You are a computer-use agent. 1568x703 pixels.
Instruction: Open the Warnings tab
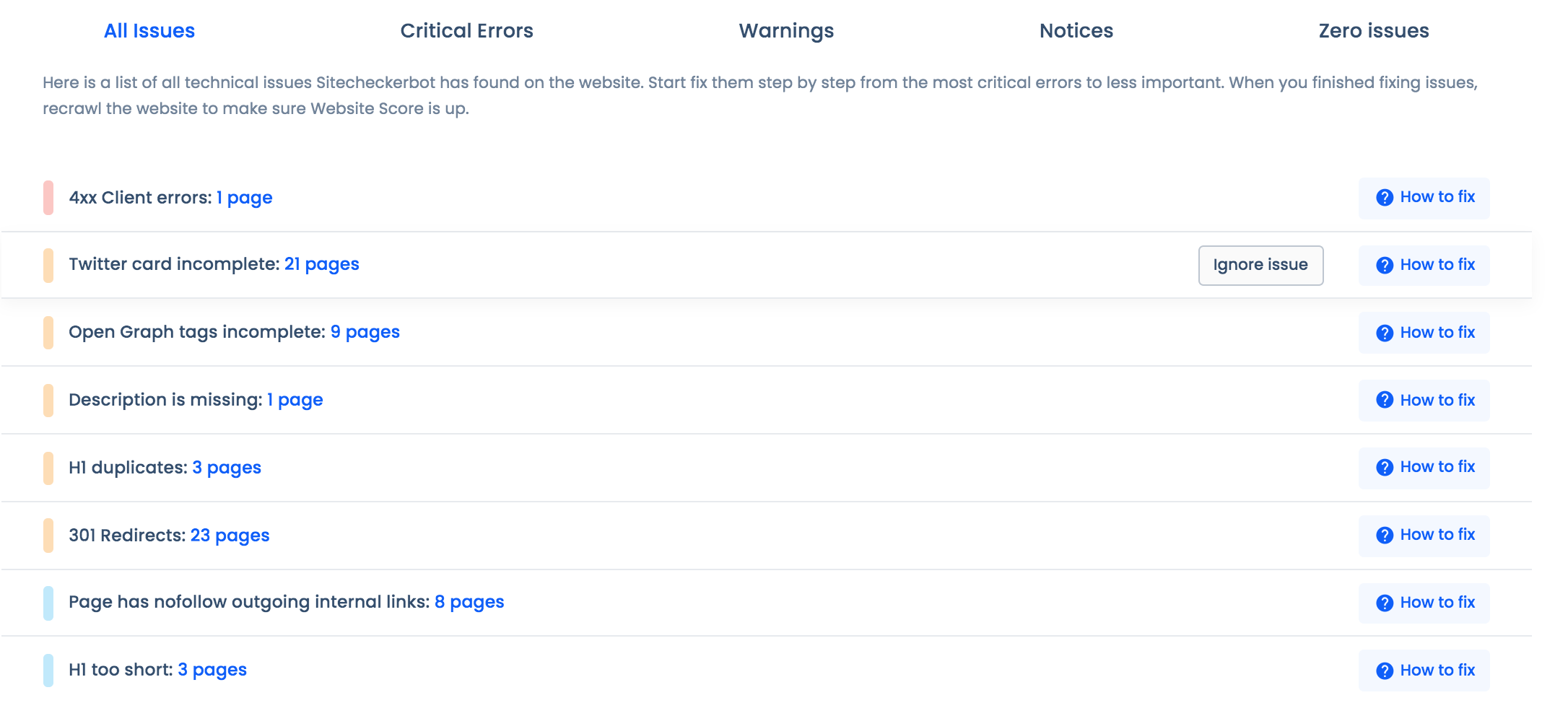pos(786,30)
